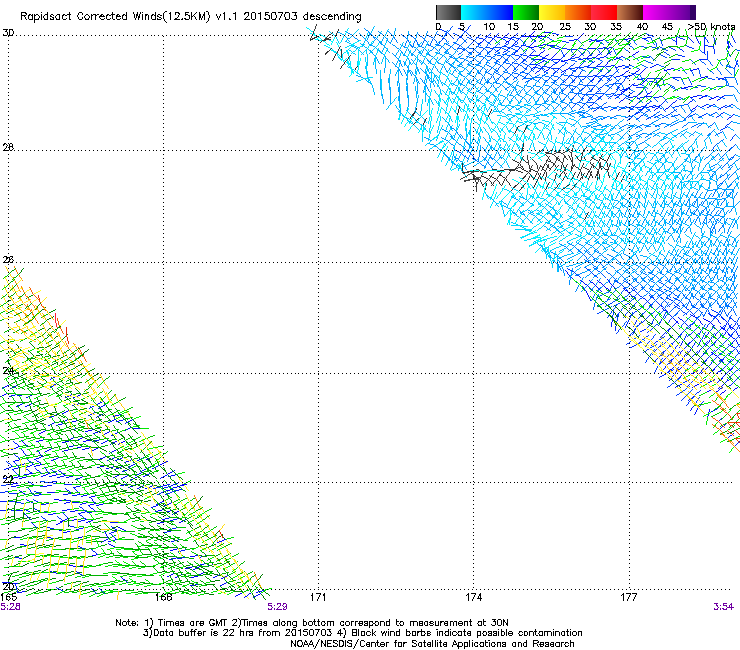Click the 'Rapidscat Corrected Winds(12.5KM)' title text
This screenshot has height=650, width=740.
(115, 17)
